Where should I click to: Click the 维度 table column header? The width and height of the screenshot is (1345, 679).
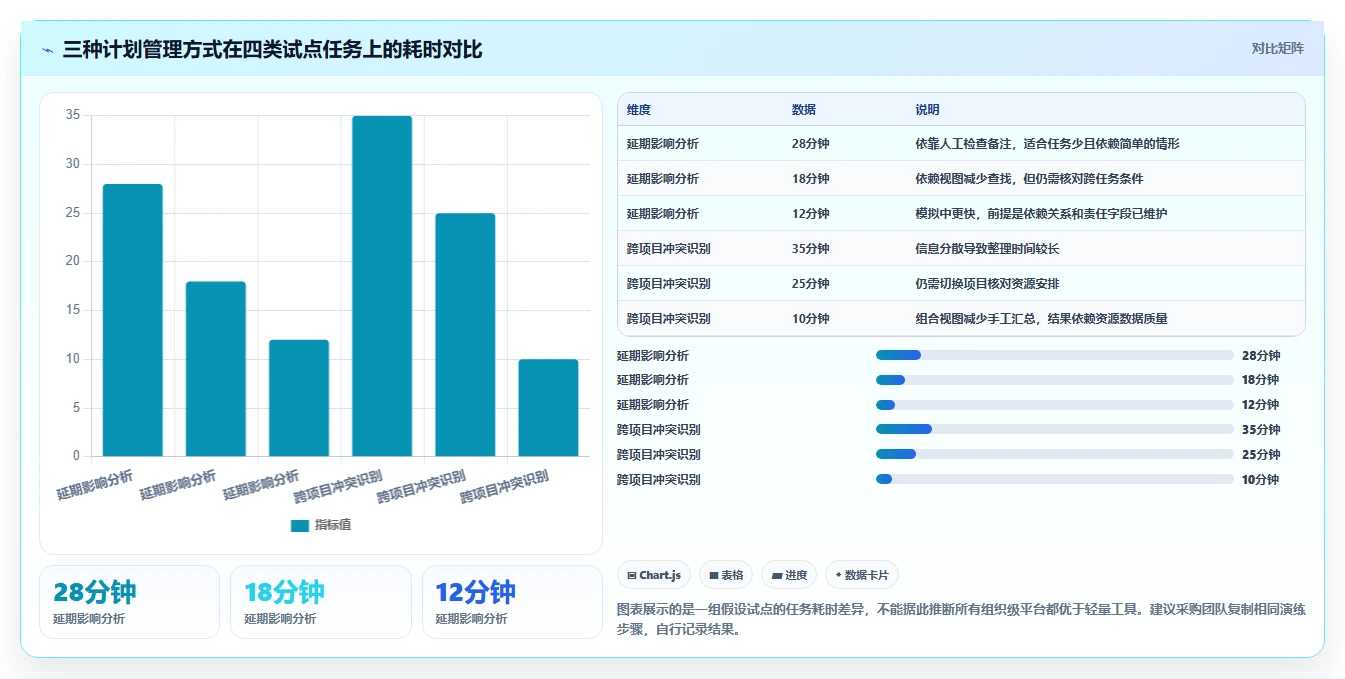tap(639, 110)
